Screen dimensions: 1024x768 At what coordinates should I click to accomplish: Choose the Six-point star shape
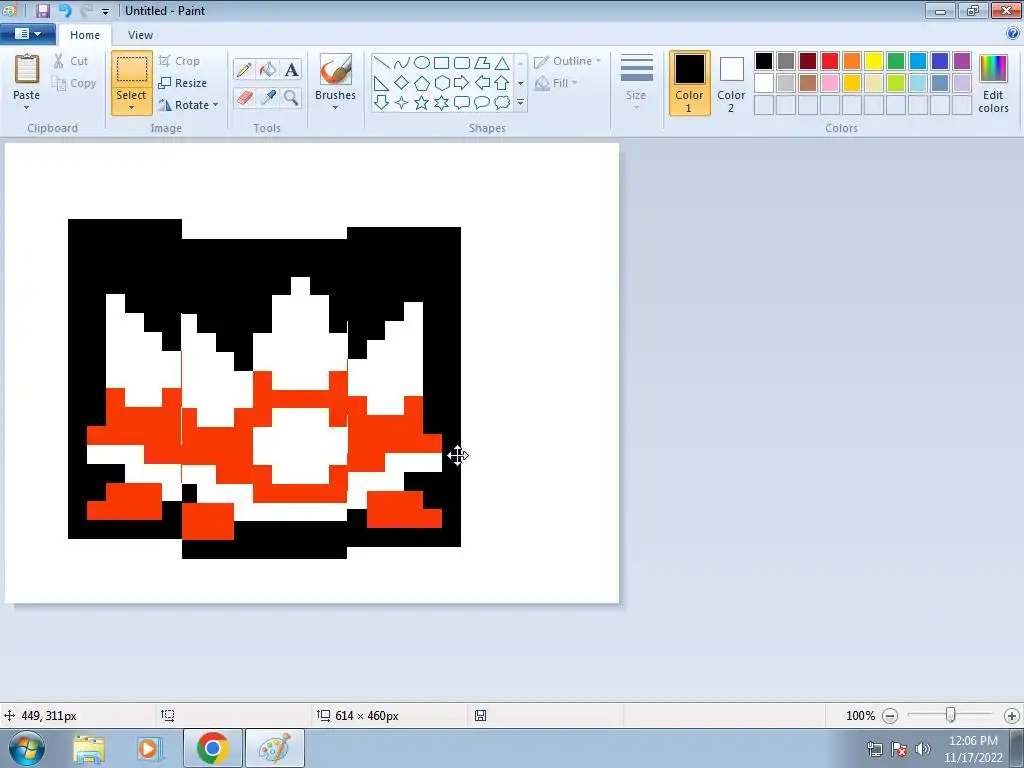[441, 103]
